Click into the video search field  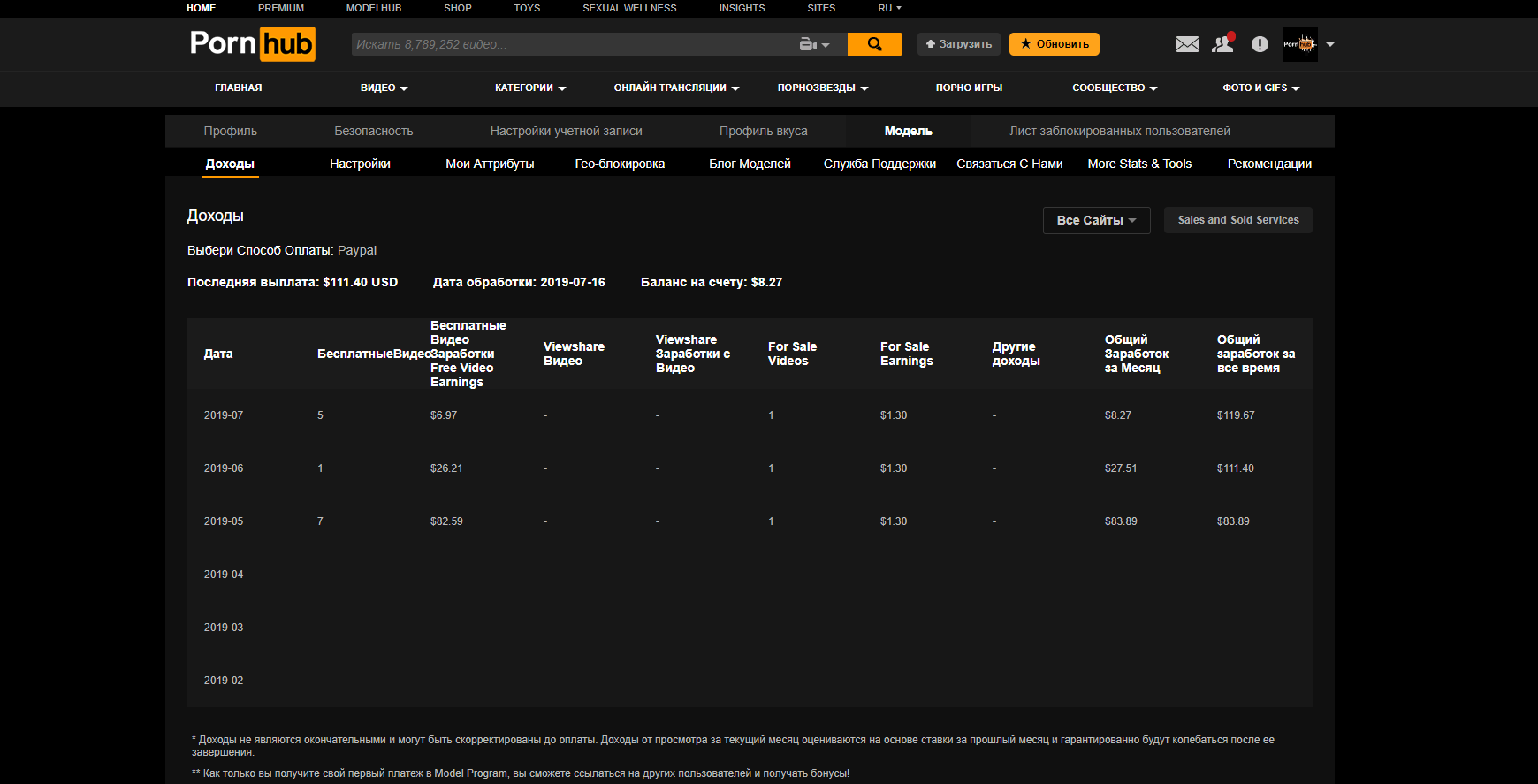[x=573, y=44]
